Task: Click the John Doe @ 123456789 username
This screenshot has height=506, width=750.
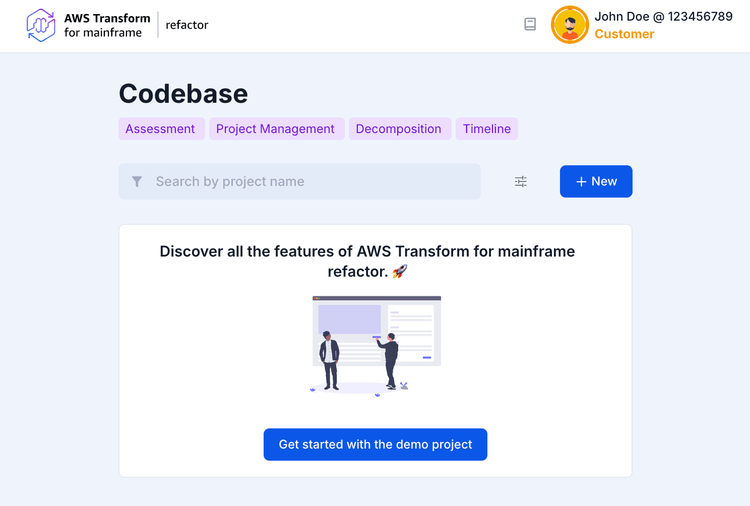Action: pyautogui.click(x=663, y=17)
